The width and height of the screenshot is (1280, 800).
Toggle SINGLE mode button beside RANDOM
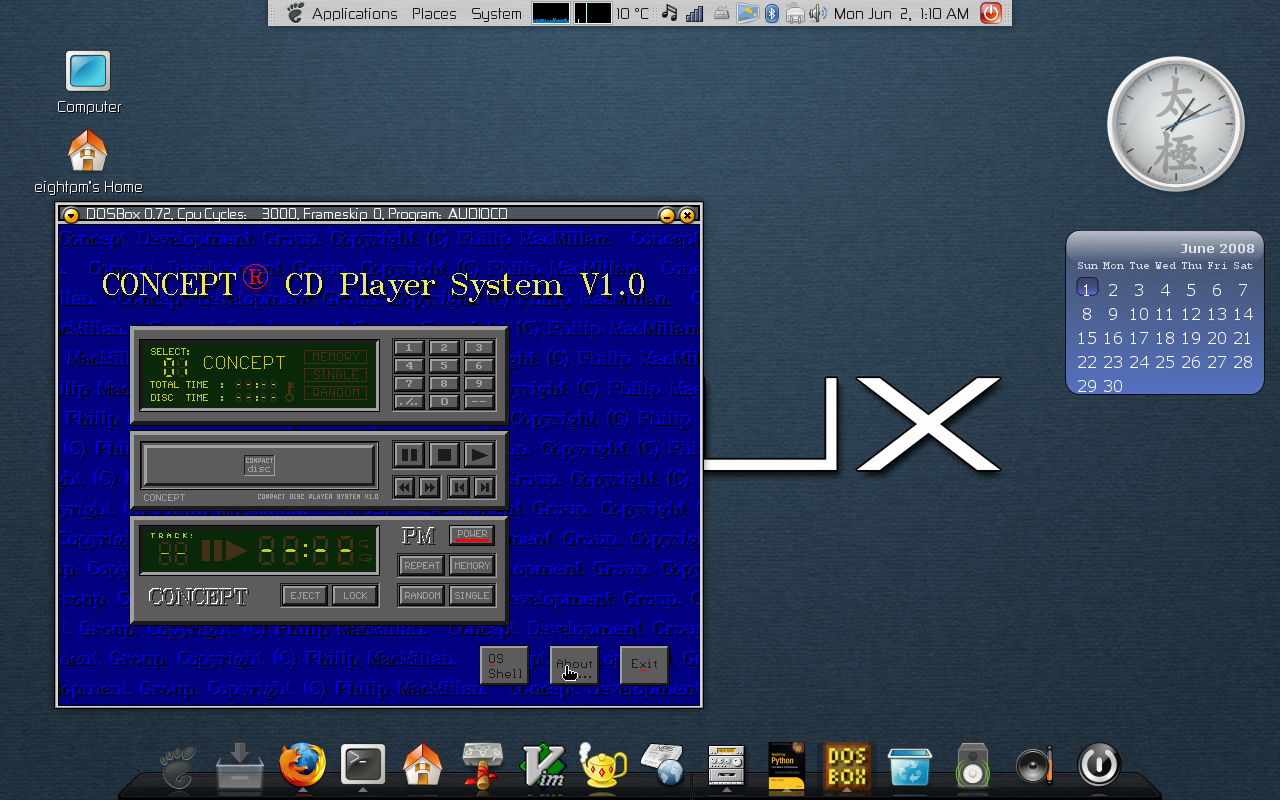[x=472, y=595]
